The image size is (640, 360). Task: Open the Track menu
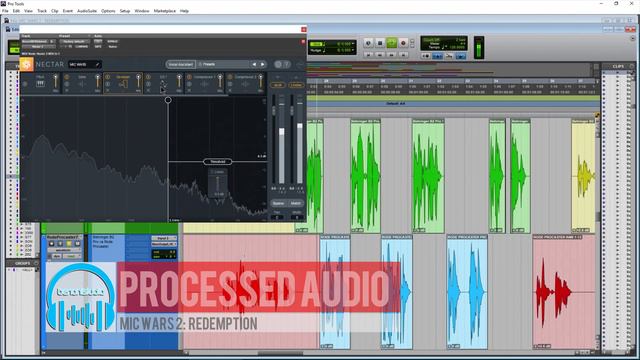click(42, 11)
